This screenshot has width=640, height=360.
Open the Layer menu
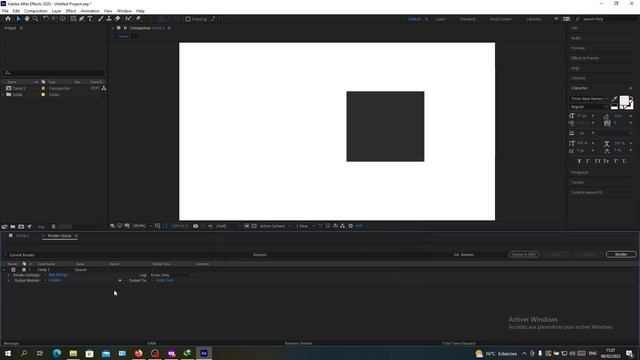(56, 11)
